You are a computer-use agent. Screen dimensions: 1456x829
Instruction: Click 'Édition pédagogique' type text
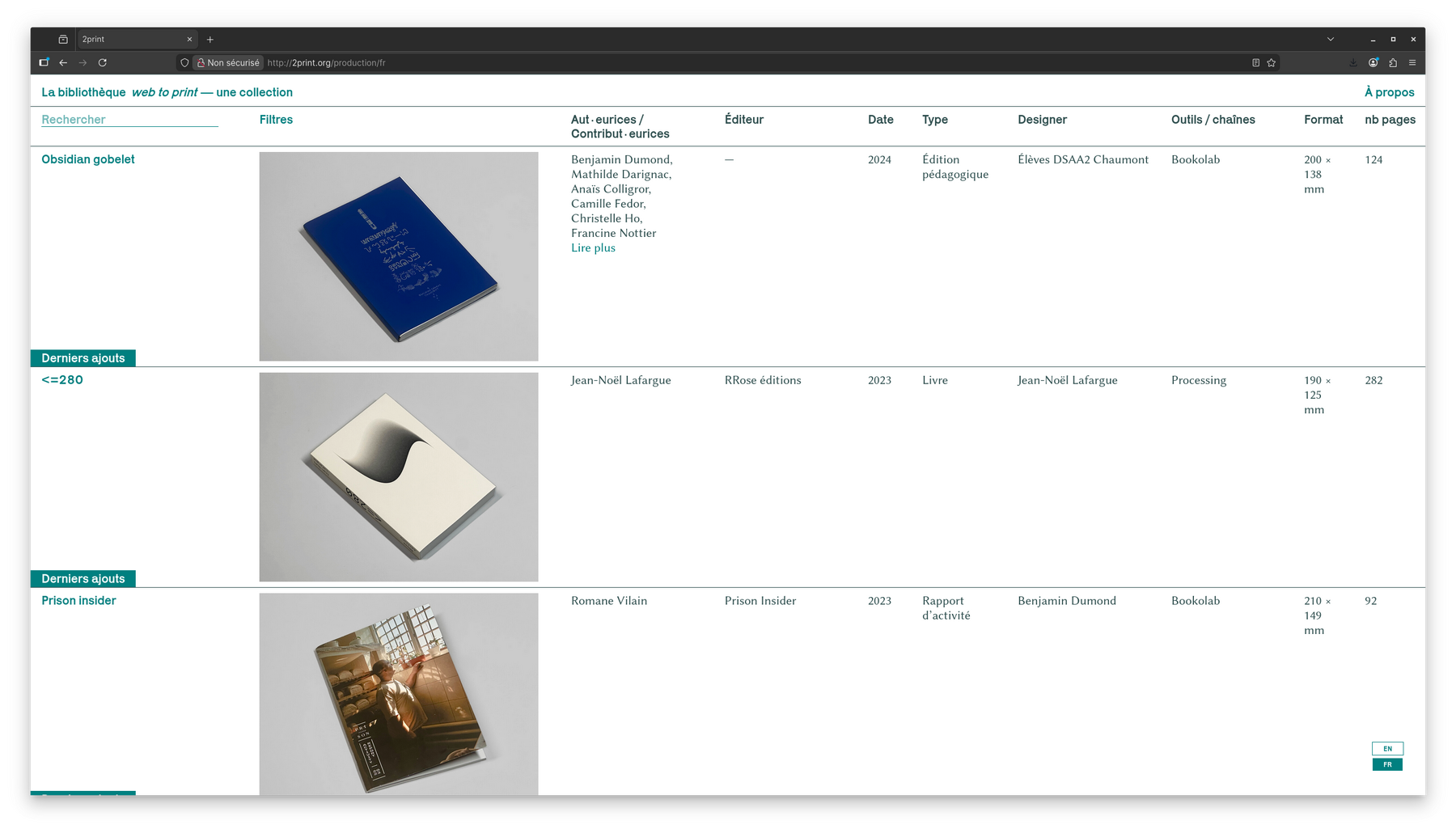[x=955, y=167]
